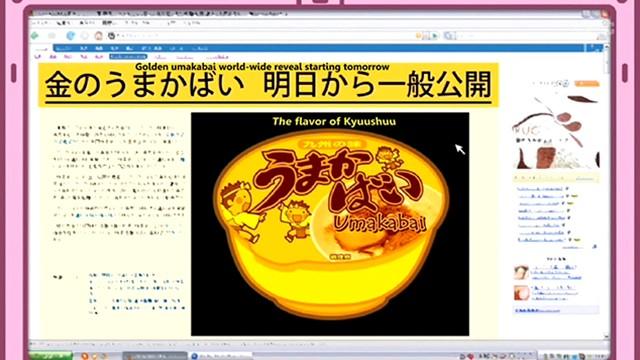The image size is (640, 360).
Task: Click the orange button above sidebar ad
Action: tap(587, 84)
